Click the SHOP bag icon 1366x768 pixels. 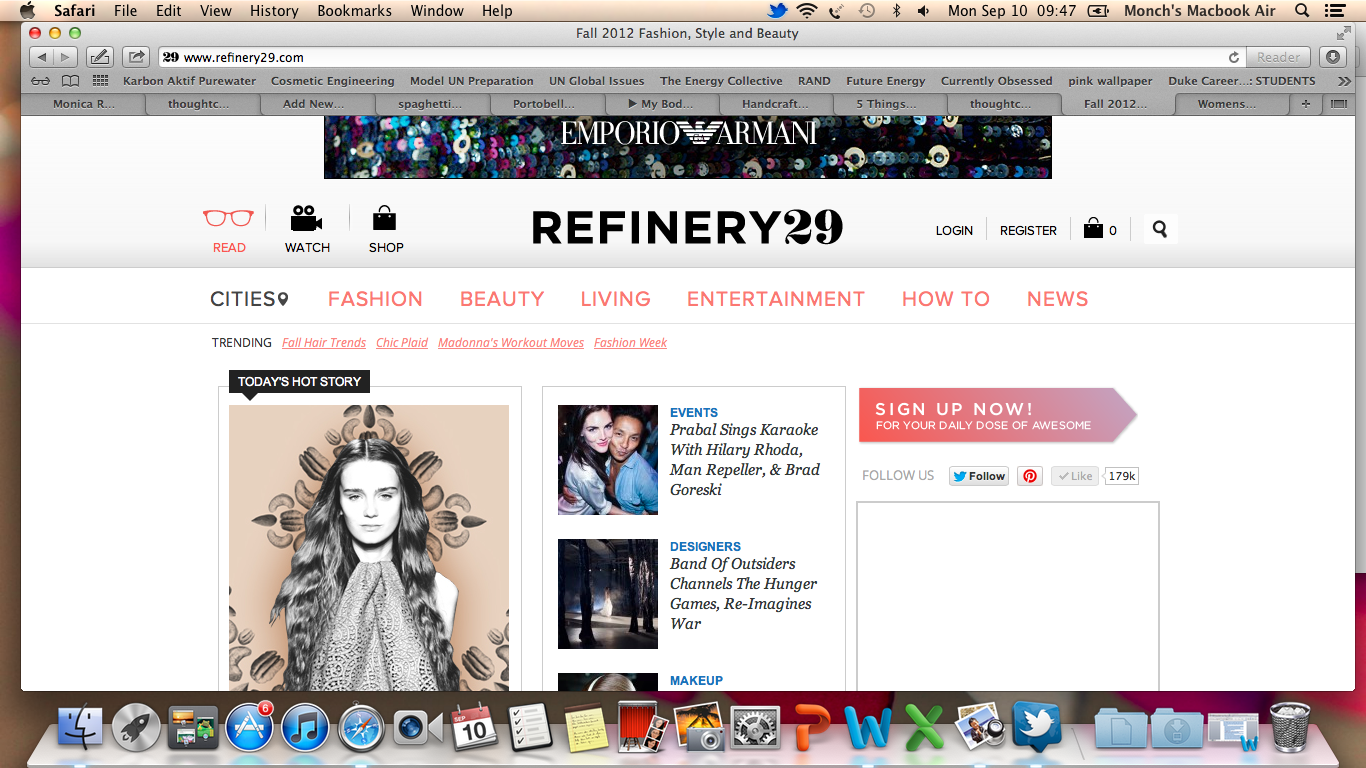click(385, 219)
